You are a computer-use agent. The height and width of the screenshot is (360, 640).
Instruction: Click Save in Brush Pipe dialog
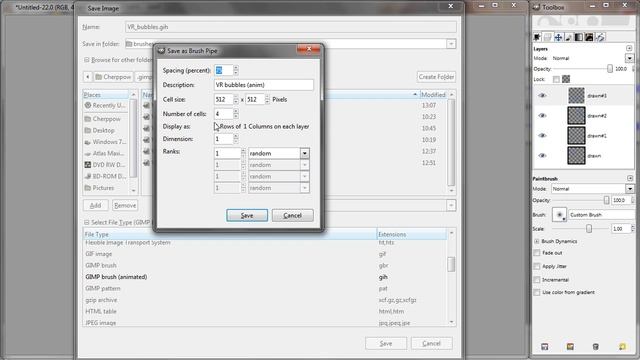[x=247, y=216]
